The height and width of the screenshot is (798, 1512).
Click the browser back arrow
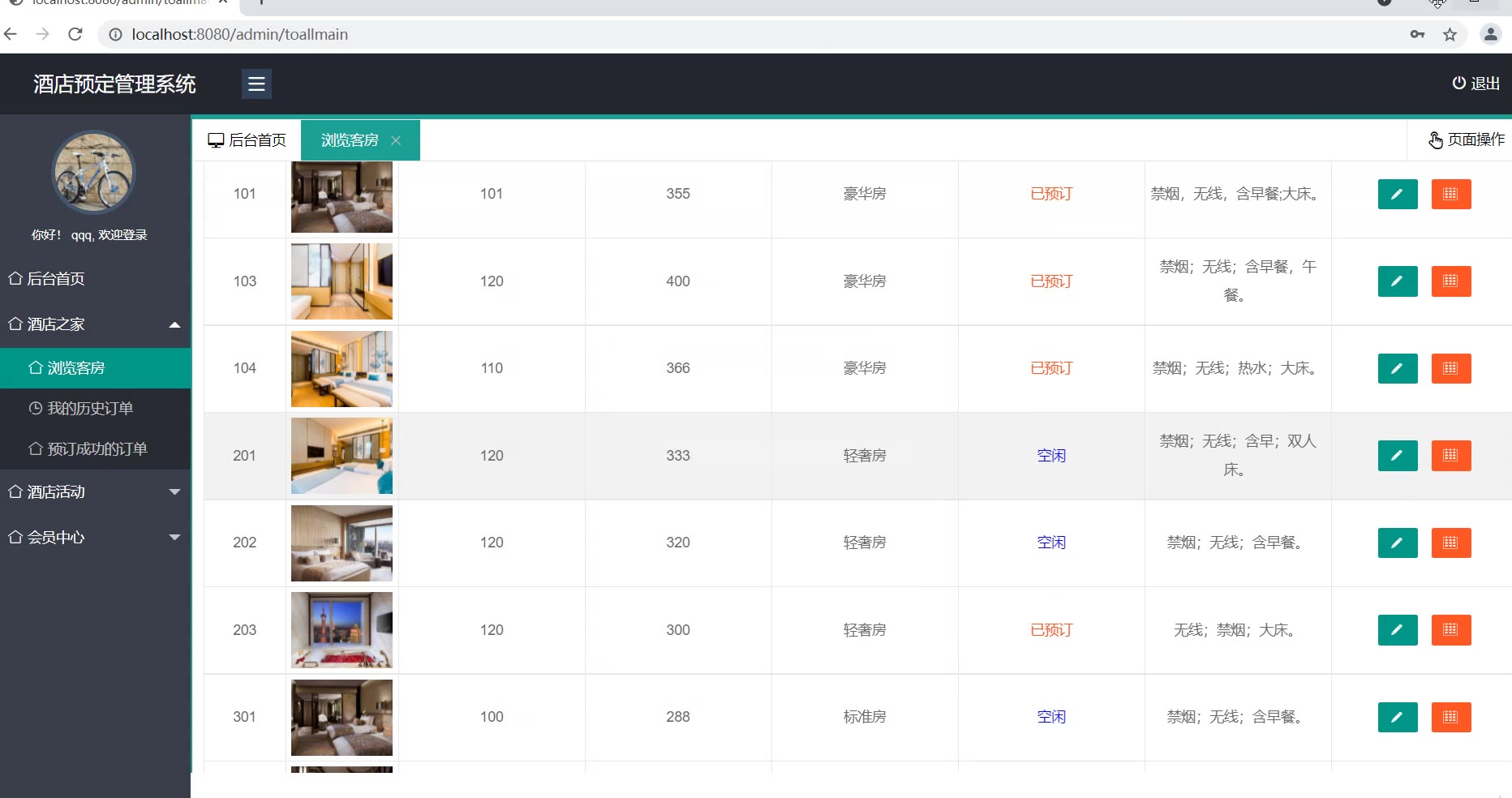(x=11, y=34)
